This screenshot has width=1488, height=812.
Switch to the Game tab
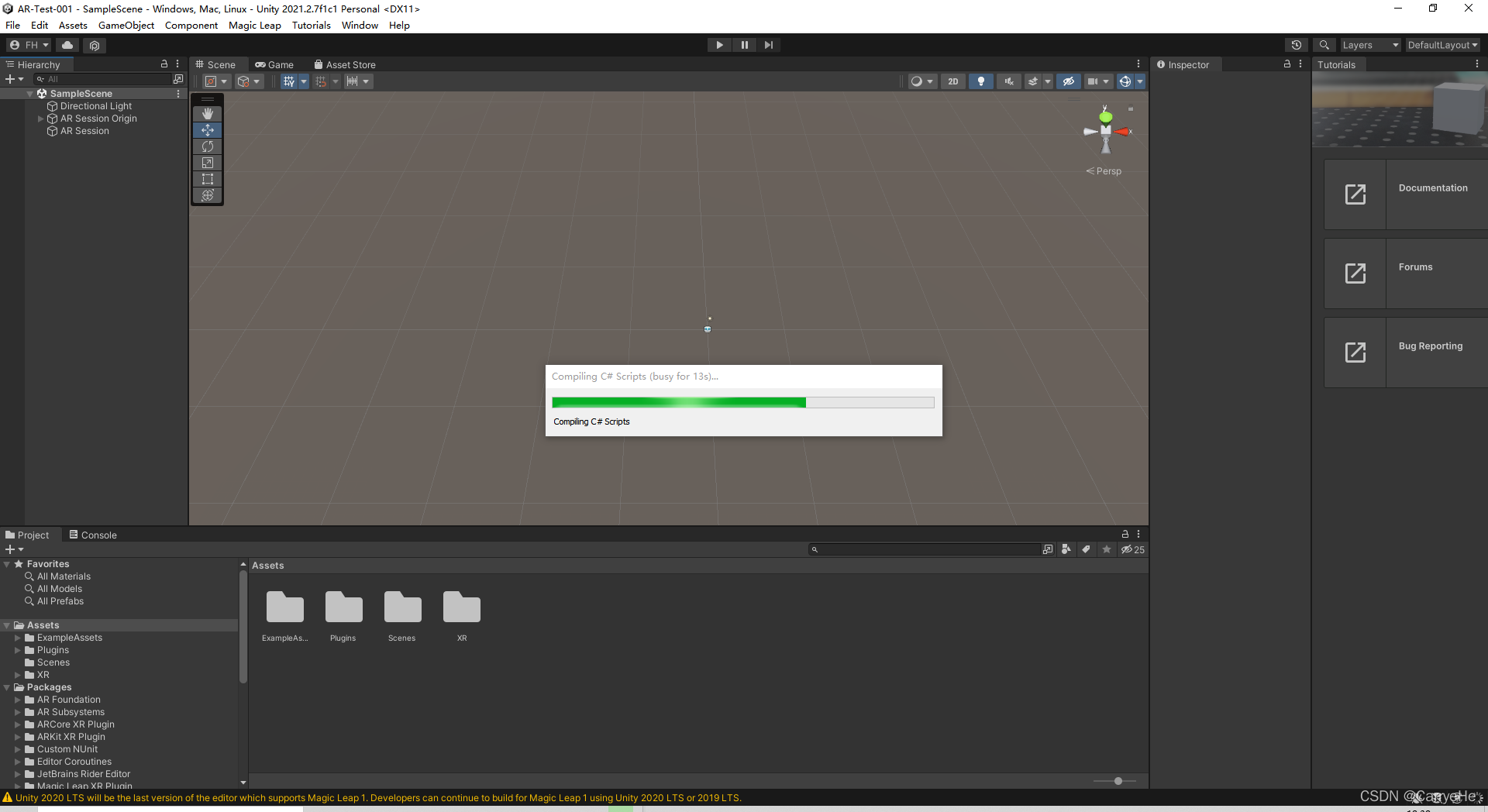[274, 65]
